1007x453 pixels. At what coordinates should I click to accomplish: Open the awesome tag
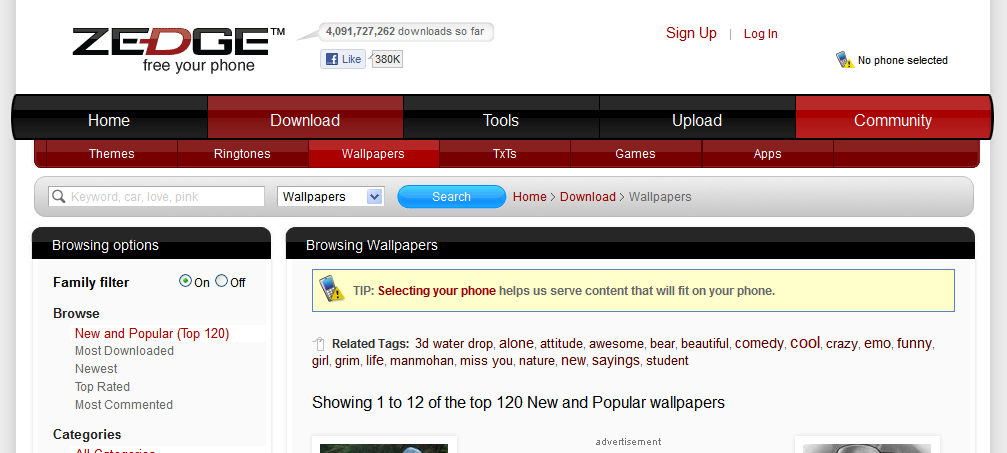616,344
